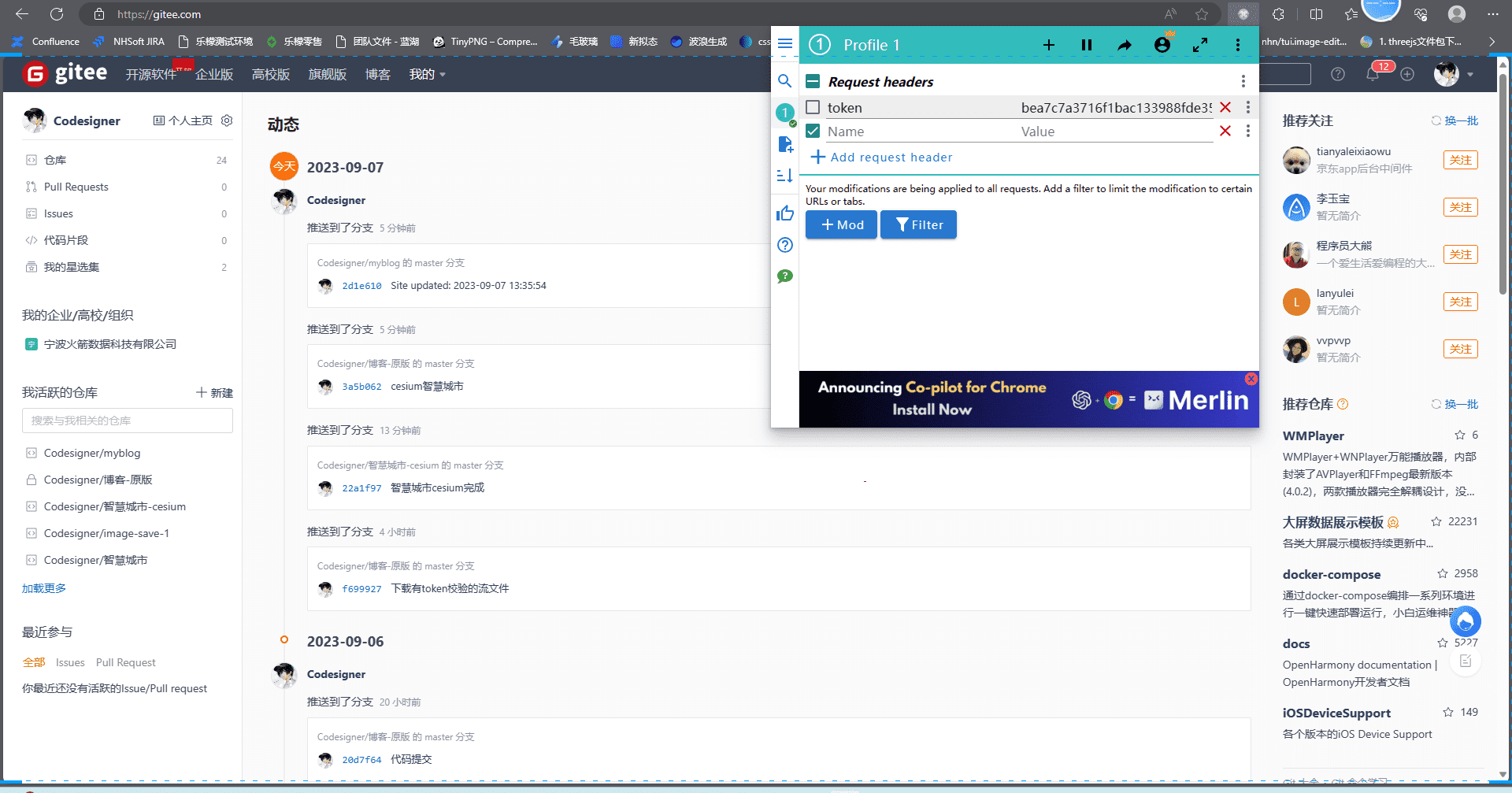Click the thumbs-up rate icon

pos(784,213)
